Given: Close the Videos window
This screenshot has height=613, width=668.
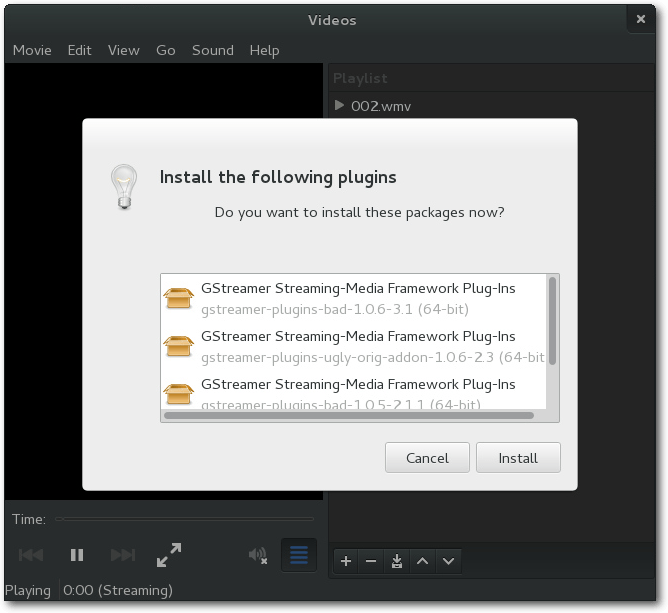Looking at the screenshot, I should pos(641,19).
